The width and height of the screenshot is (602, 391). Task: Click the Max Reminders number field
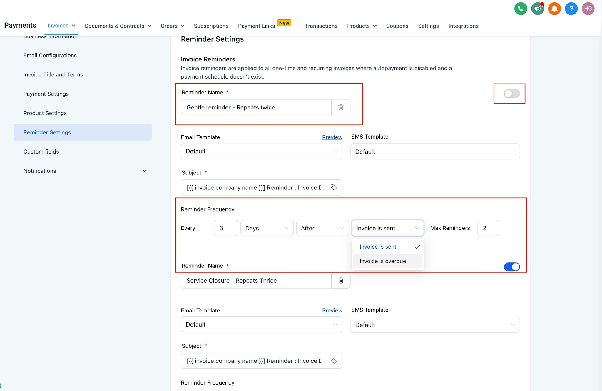[x=488, y=228]
